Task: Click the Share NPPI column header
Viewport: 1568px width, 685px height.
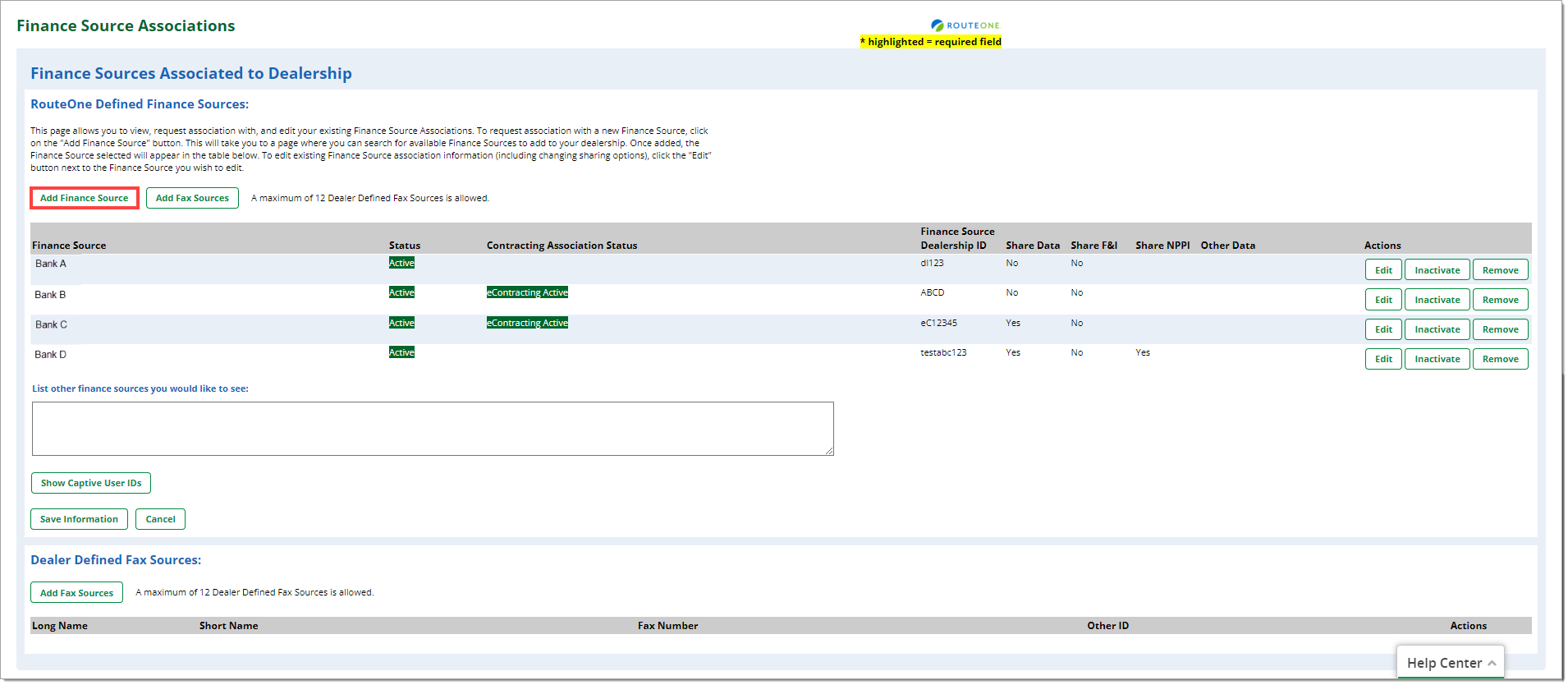Action: click(1162, 246)
